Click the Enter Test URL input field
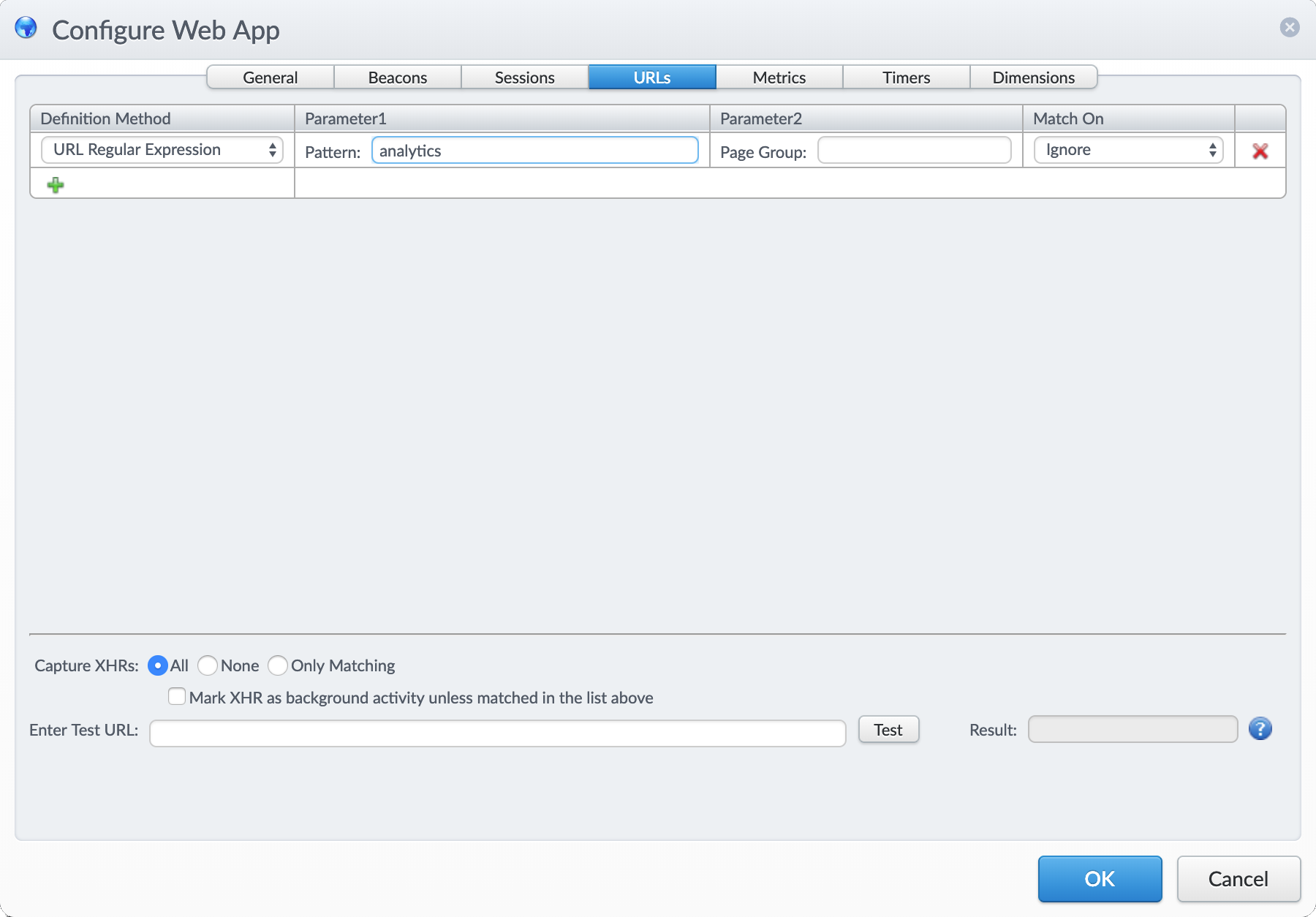 [497, 733]
